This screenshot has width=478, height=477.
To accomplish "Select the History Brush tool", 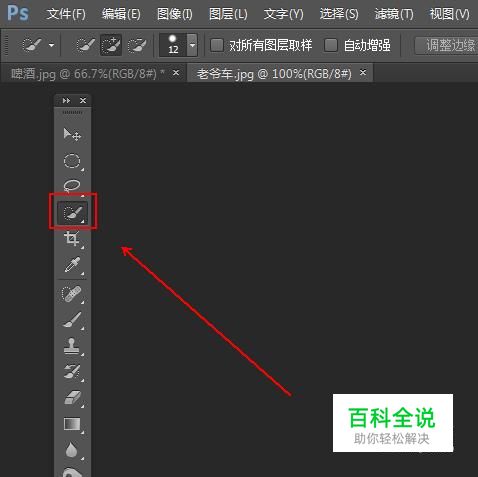I will [72, 371].
